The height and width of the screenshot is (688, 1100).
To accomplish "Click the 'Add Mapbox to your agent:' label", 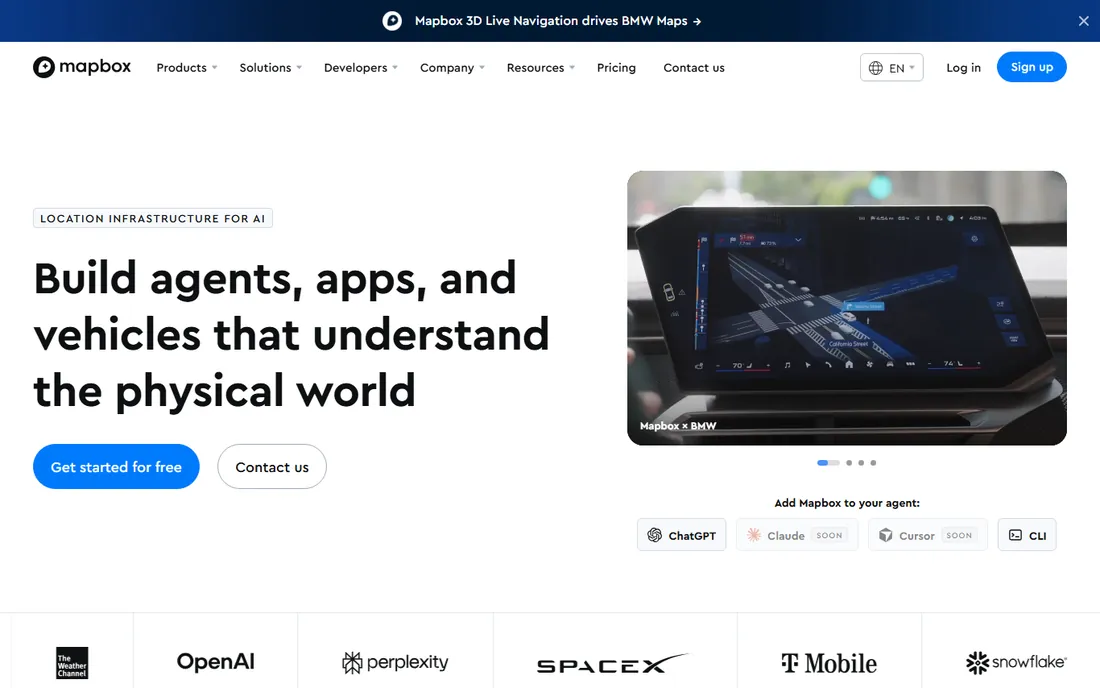I will pyautogui.click(x=847, y=503).
